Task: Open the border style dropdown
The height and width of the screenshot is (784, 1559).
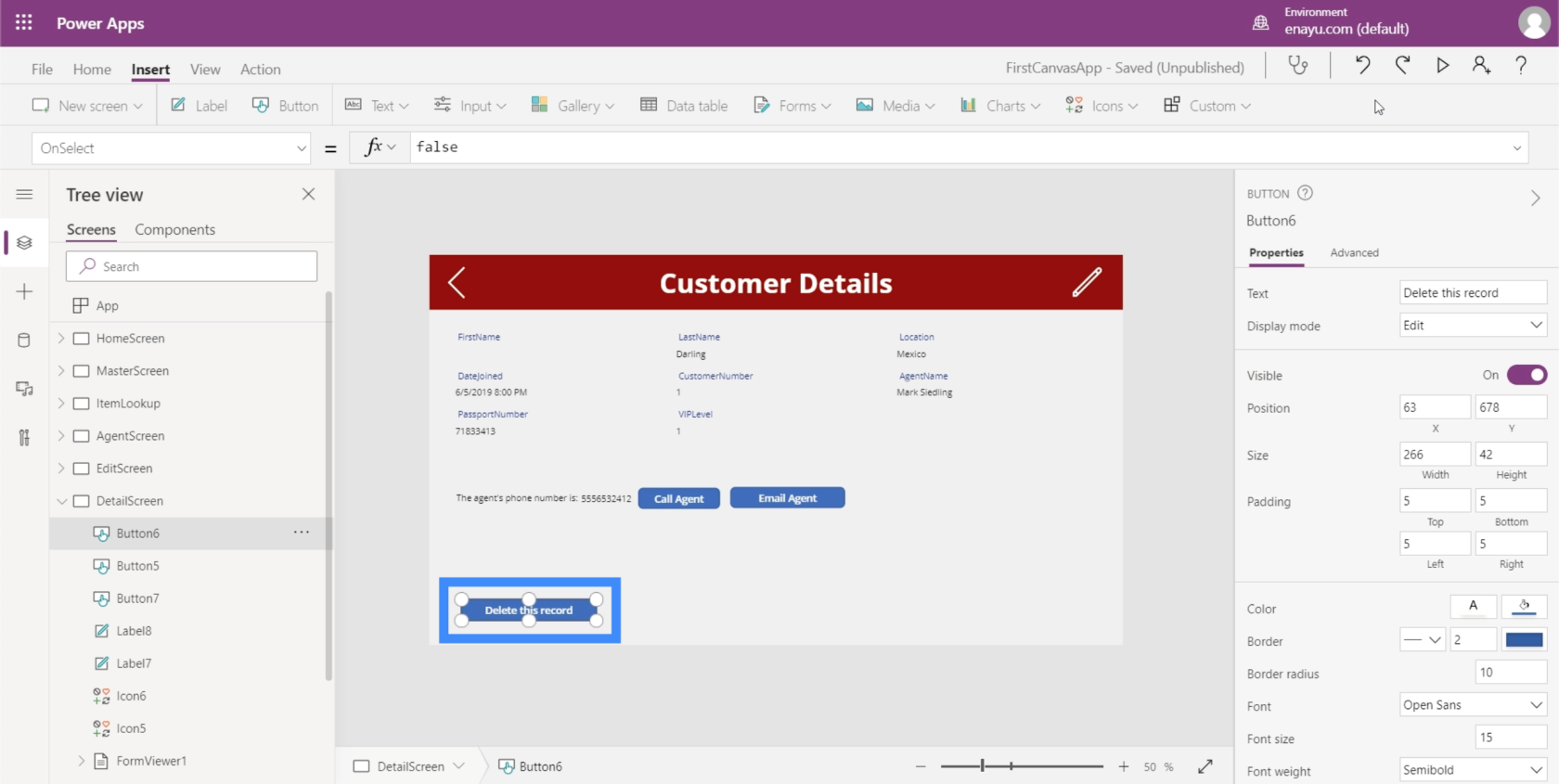Action: pos(1423,640)
